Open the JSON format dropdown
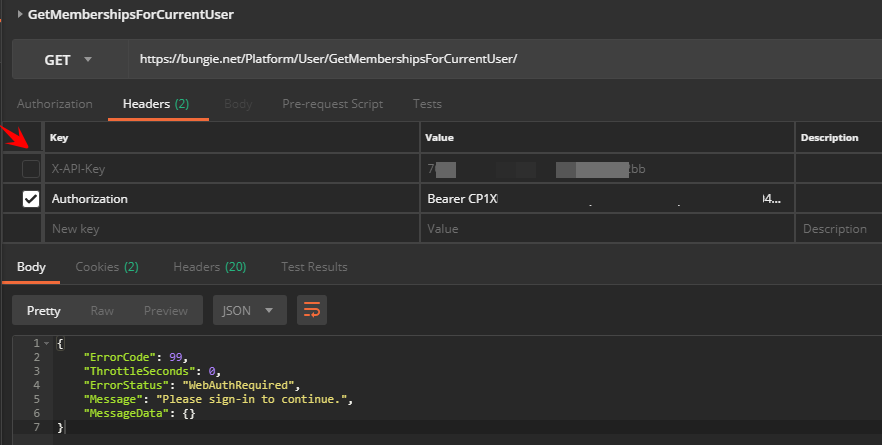Viewport: 882px width, 445px height. coord(250,311)
